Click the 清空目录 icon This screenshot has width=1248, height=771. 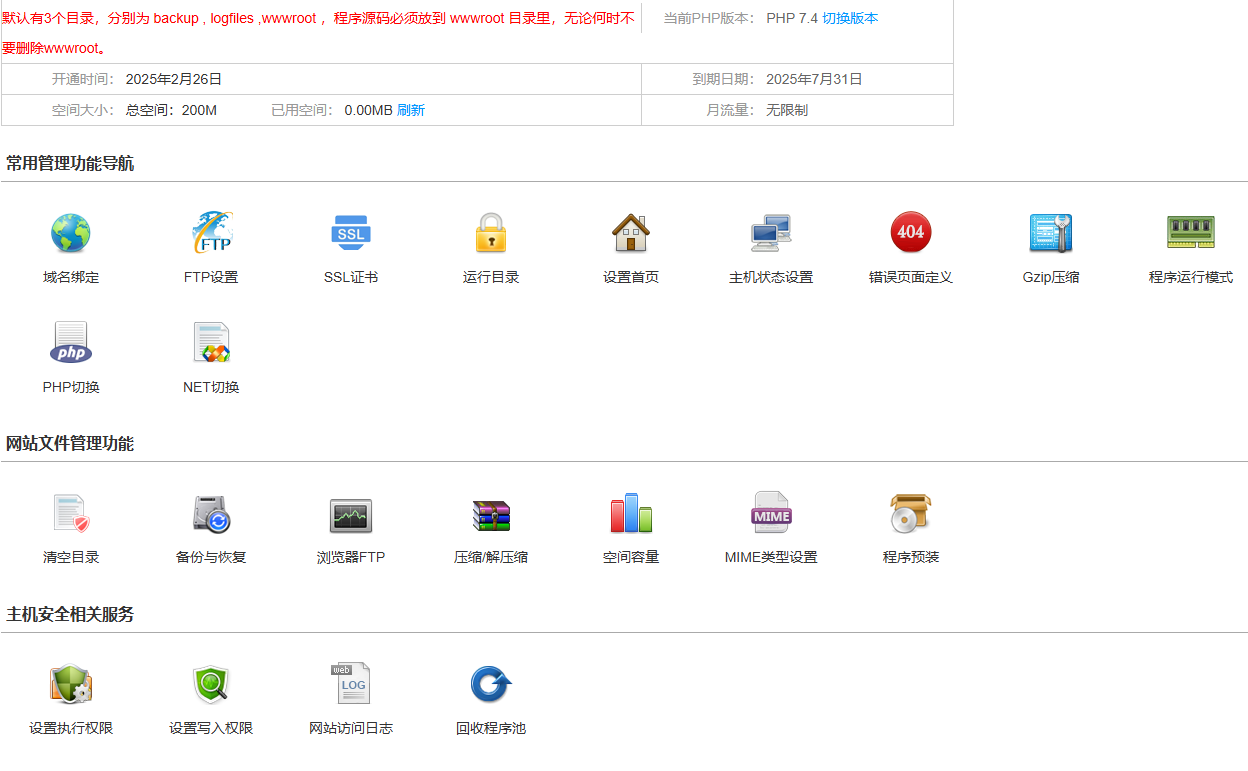click(x=71, y=514)
